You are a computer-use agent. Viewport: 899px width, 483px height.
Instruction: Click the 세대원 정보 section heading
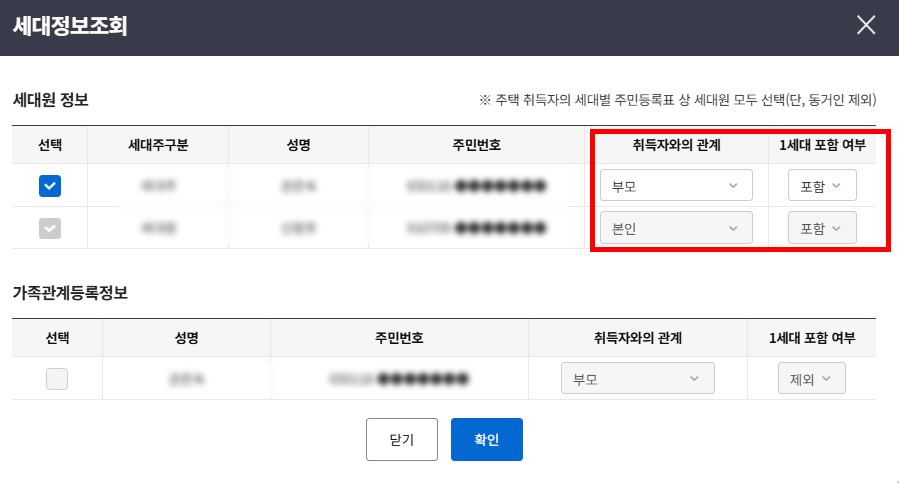51,100
